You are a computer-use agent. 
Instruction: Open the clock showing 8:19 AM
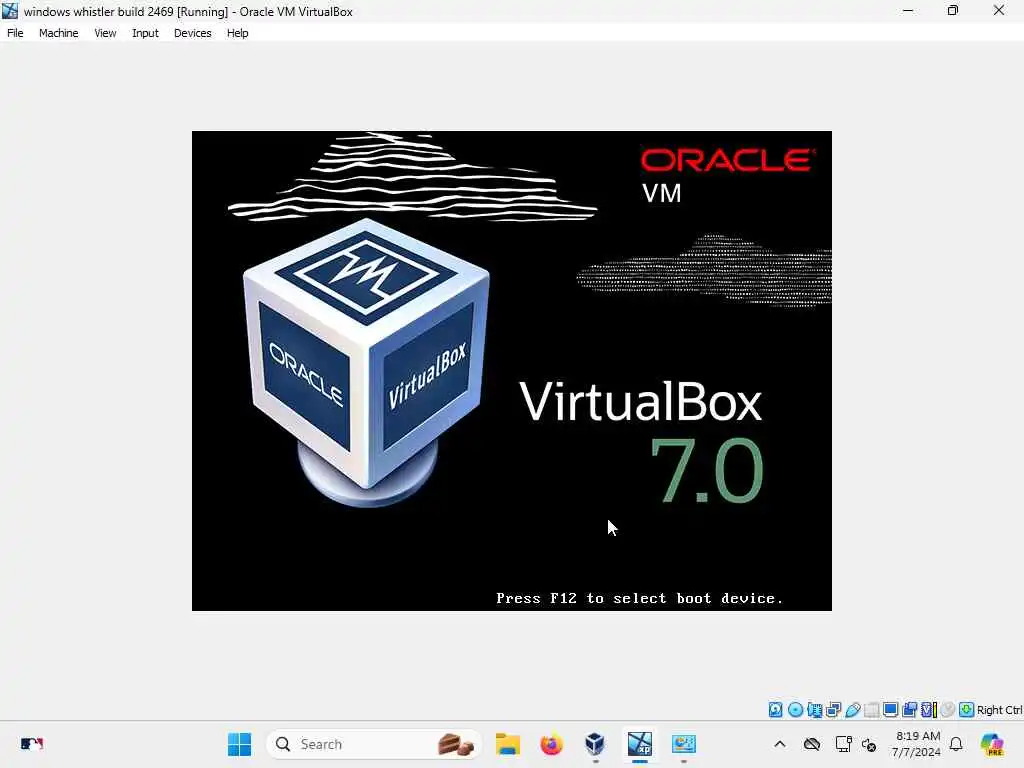pyautogui.click(x=917, y=744)
